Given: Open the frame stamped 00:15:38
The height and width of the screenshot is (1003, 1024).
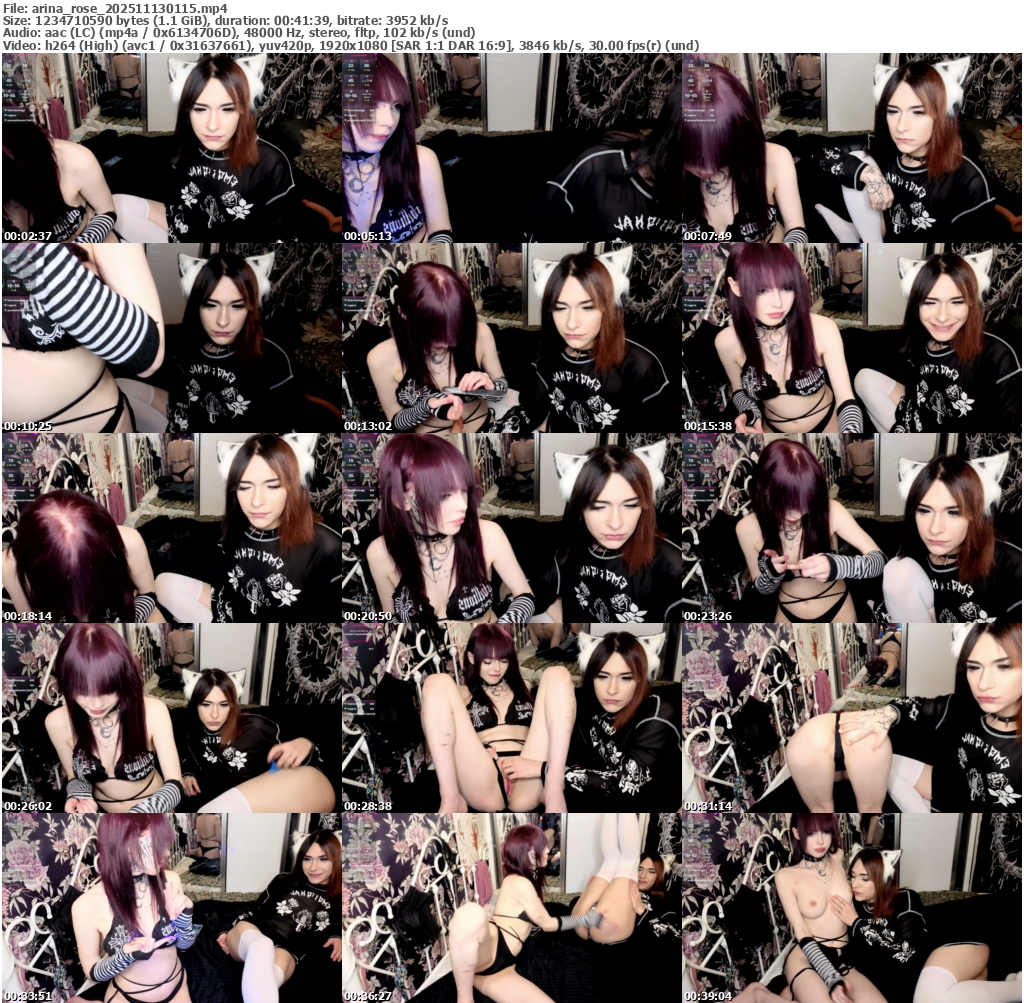Looking at the screenshot, I should [x=852, y=338].
